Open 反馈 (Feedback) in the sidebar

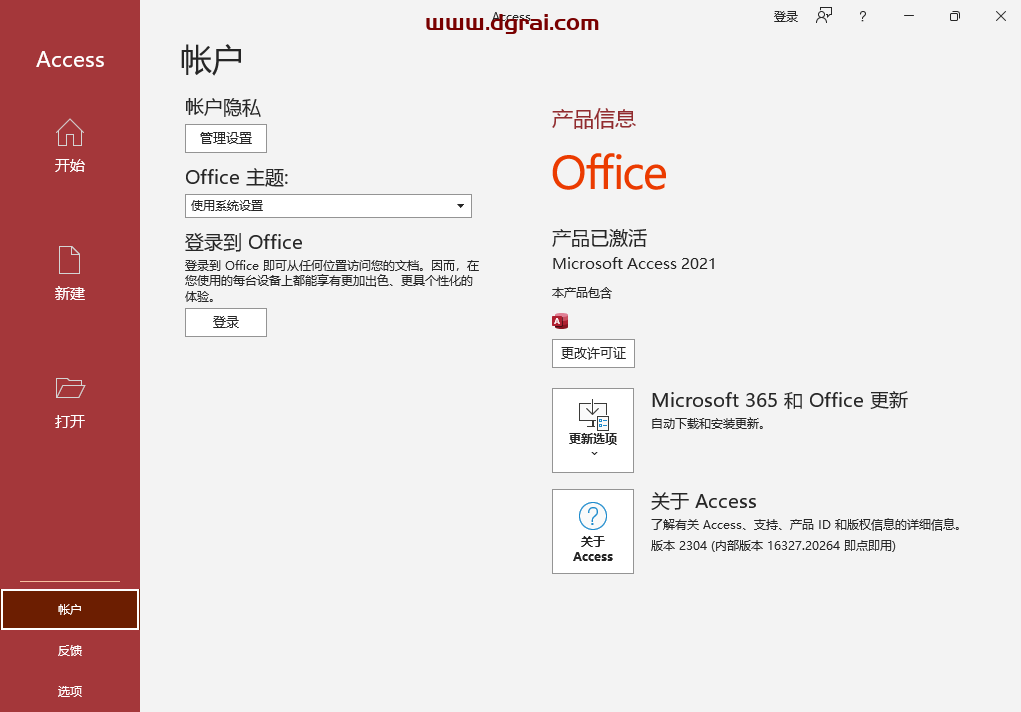click(x=70, y=651)
